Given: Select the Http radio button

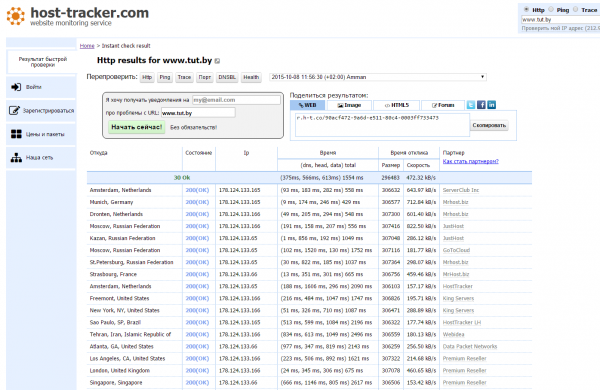Looking at the screenshot, I should click(527, 9).
